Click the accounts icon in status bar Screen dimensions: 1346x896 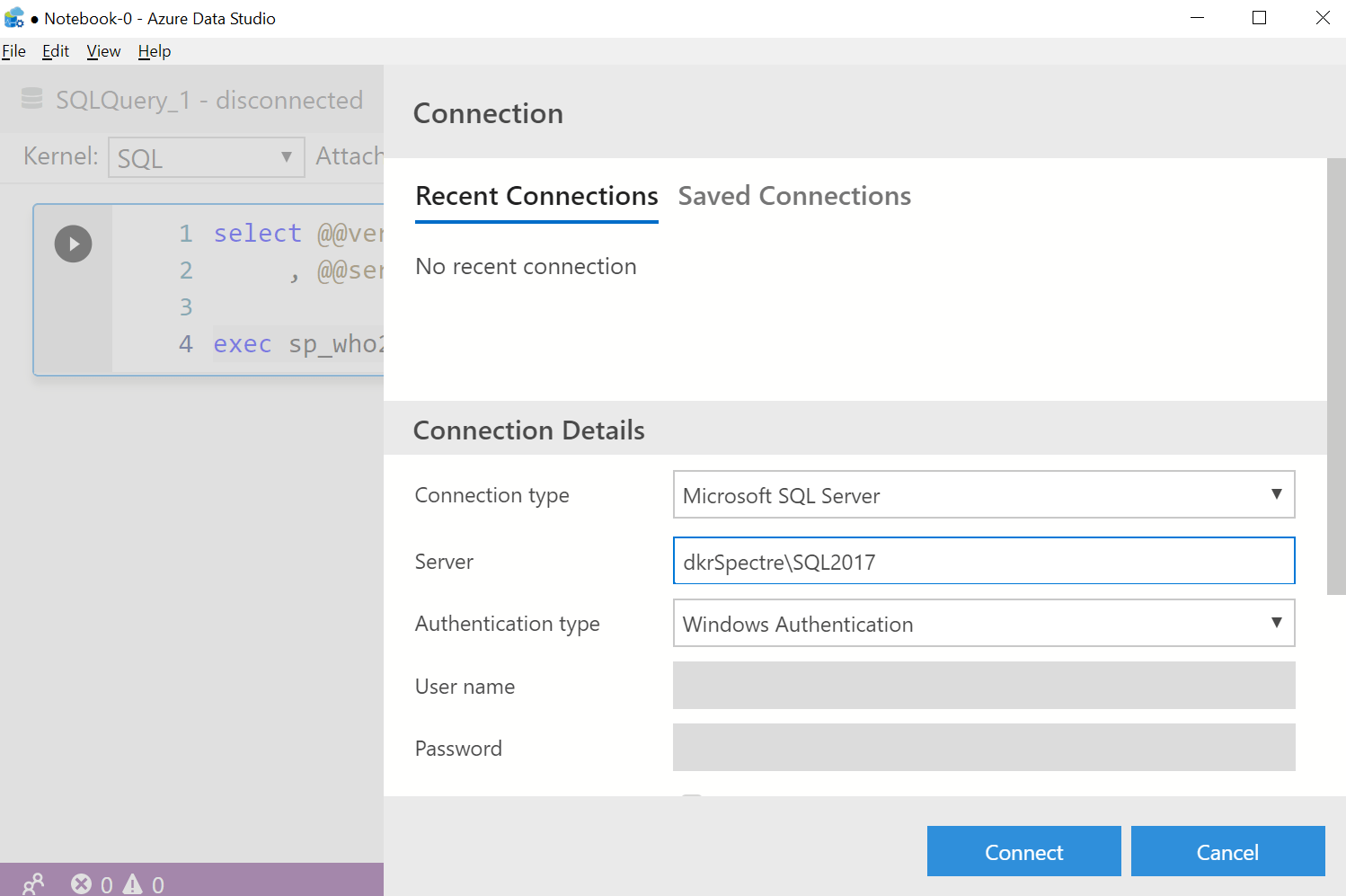tap(33, 884)
